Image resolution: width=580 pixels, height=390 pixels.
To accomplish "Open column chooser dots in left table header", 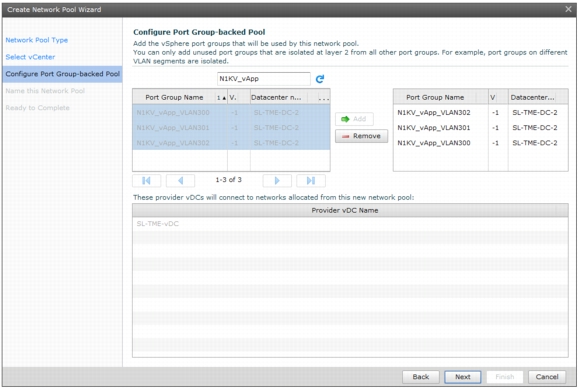I will pos(324,98).
